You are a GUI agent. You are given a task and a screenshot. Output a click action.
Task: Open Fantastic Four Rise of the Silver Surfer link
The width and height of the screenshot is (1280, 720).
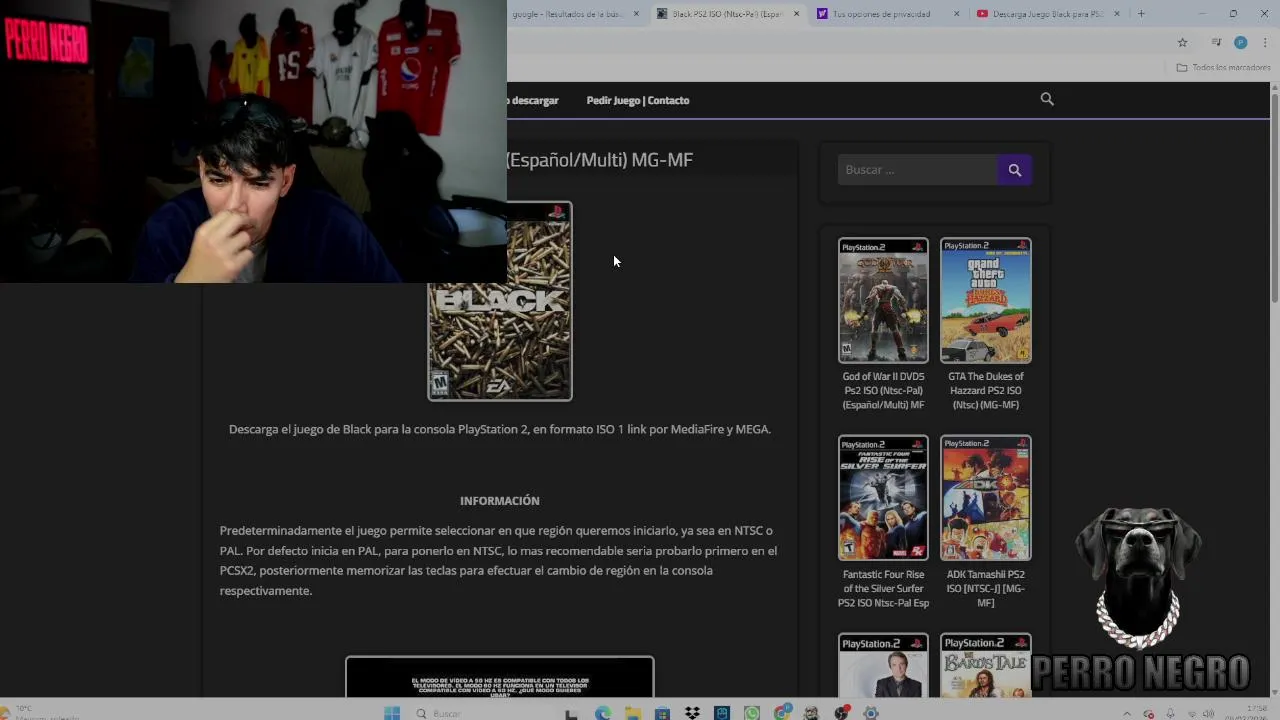(883, 589)
